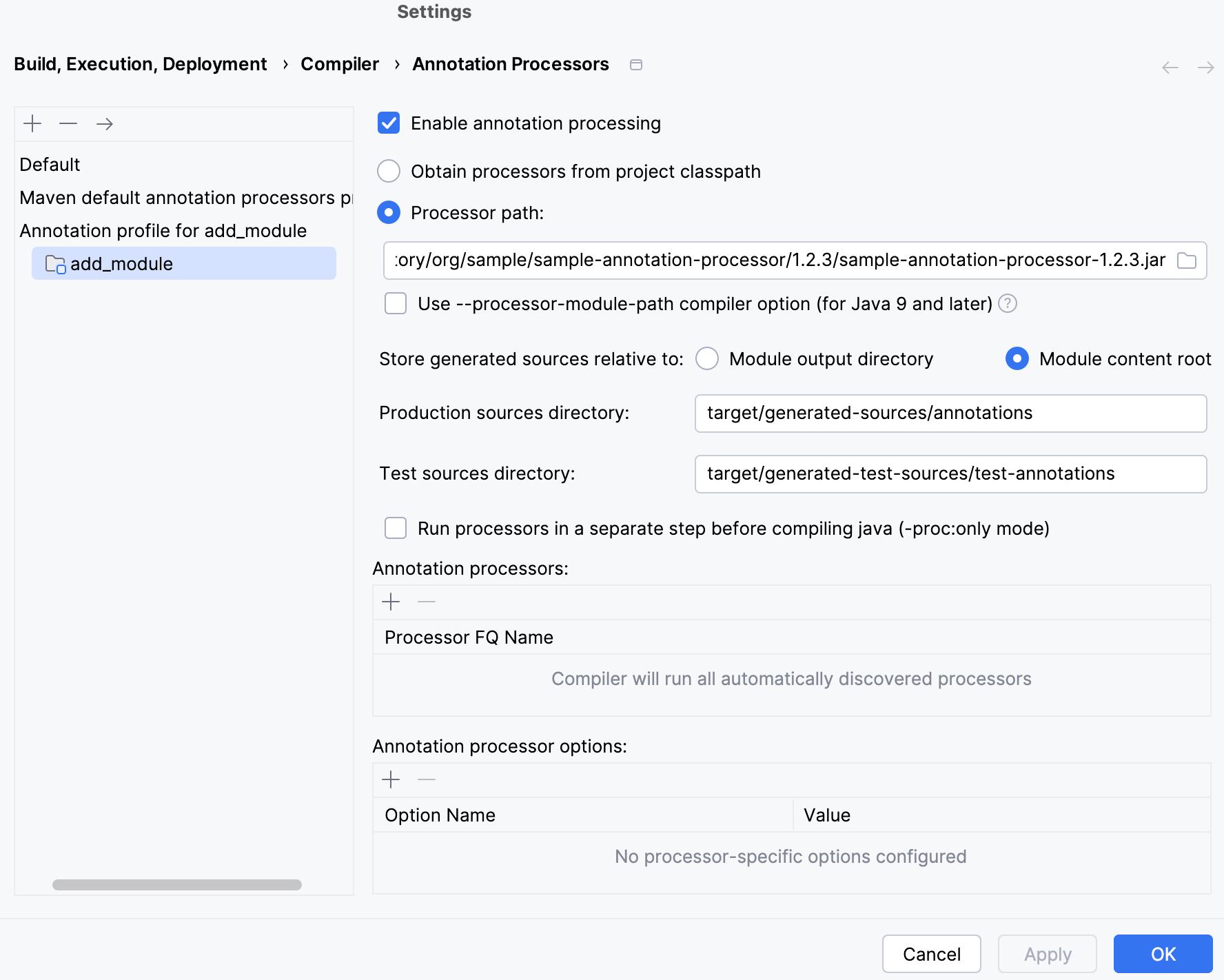Click the move-to-profile arrow icon
The image size is (1224, 980).
pos(105,124)
